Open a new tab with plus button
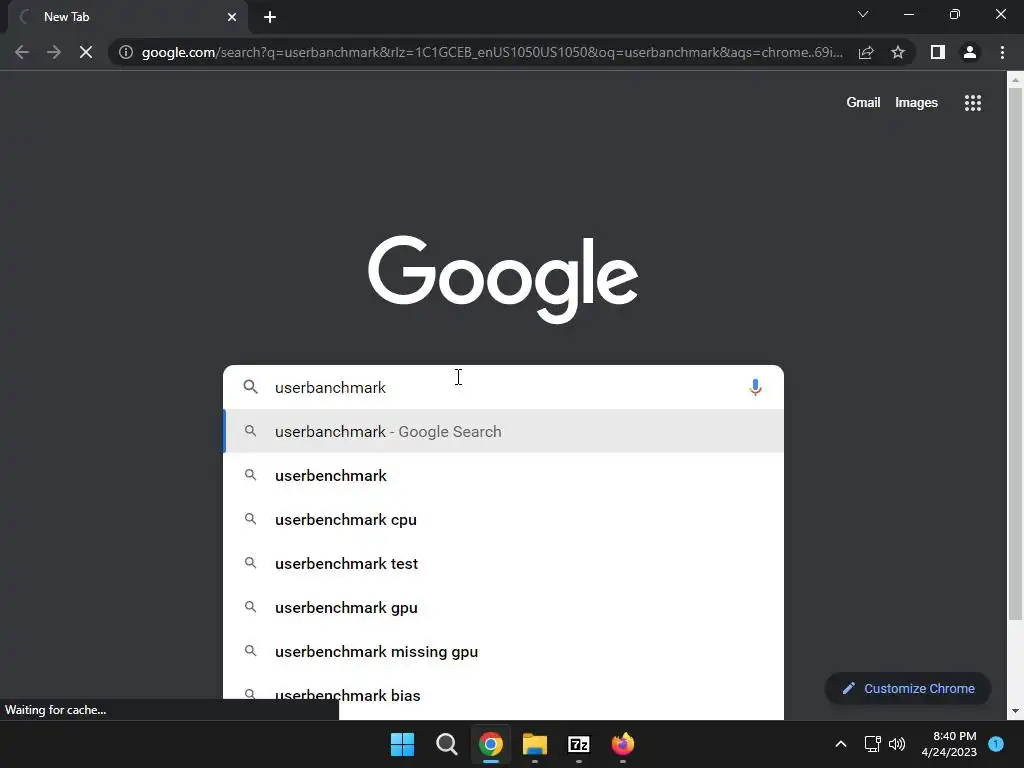 click(270, 17)
